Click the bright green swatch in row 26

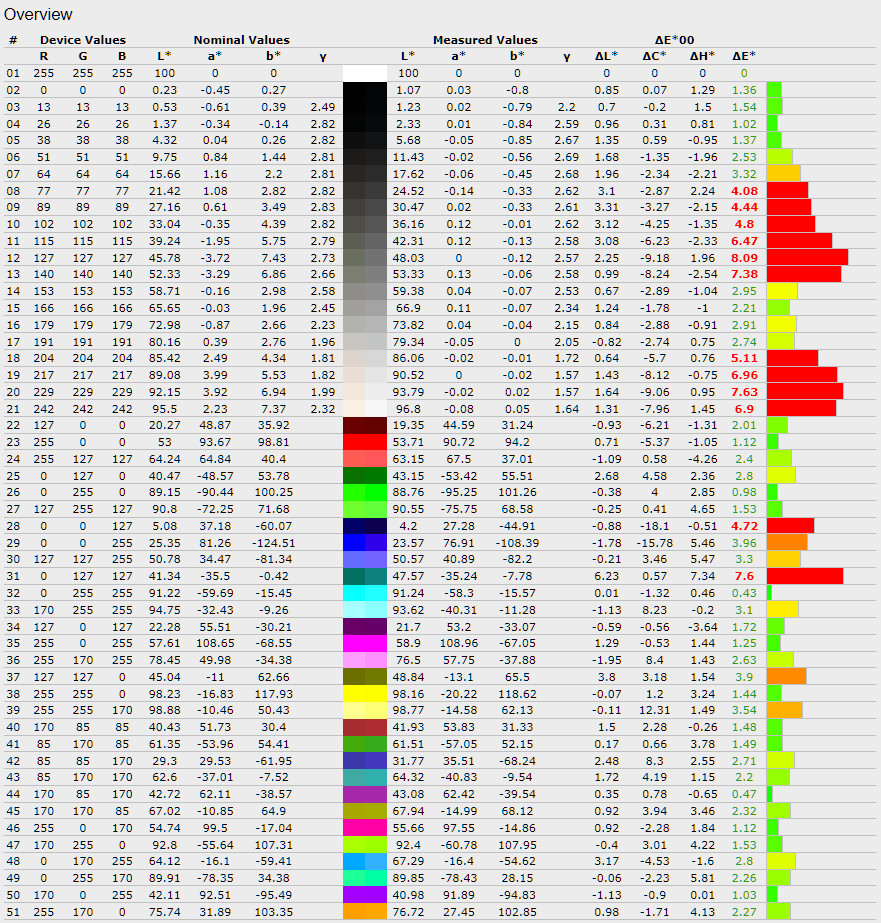click(x=364, y=492)
